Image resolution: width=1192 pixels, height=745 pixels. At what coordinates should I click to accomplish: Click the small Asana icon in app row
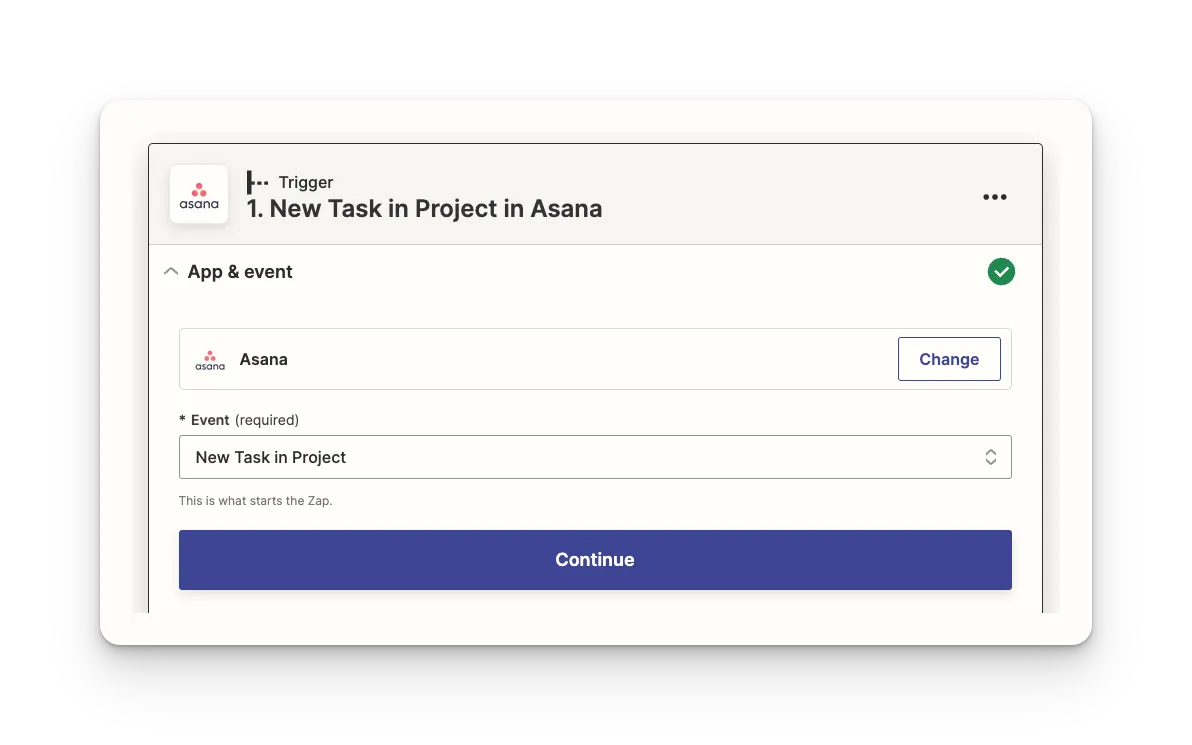pos(210,360)
